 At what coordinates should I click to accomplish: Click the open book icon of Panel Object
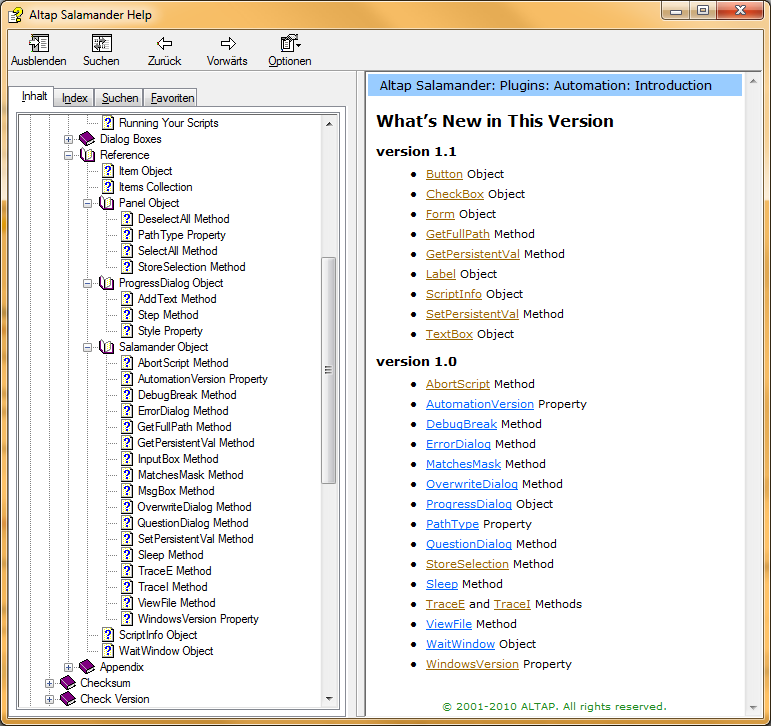tap(106, 203)
